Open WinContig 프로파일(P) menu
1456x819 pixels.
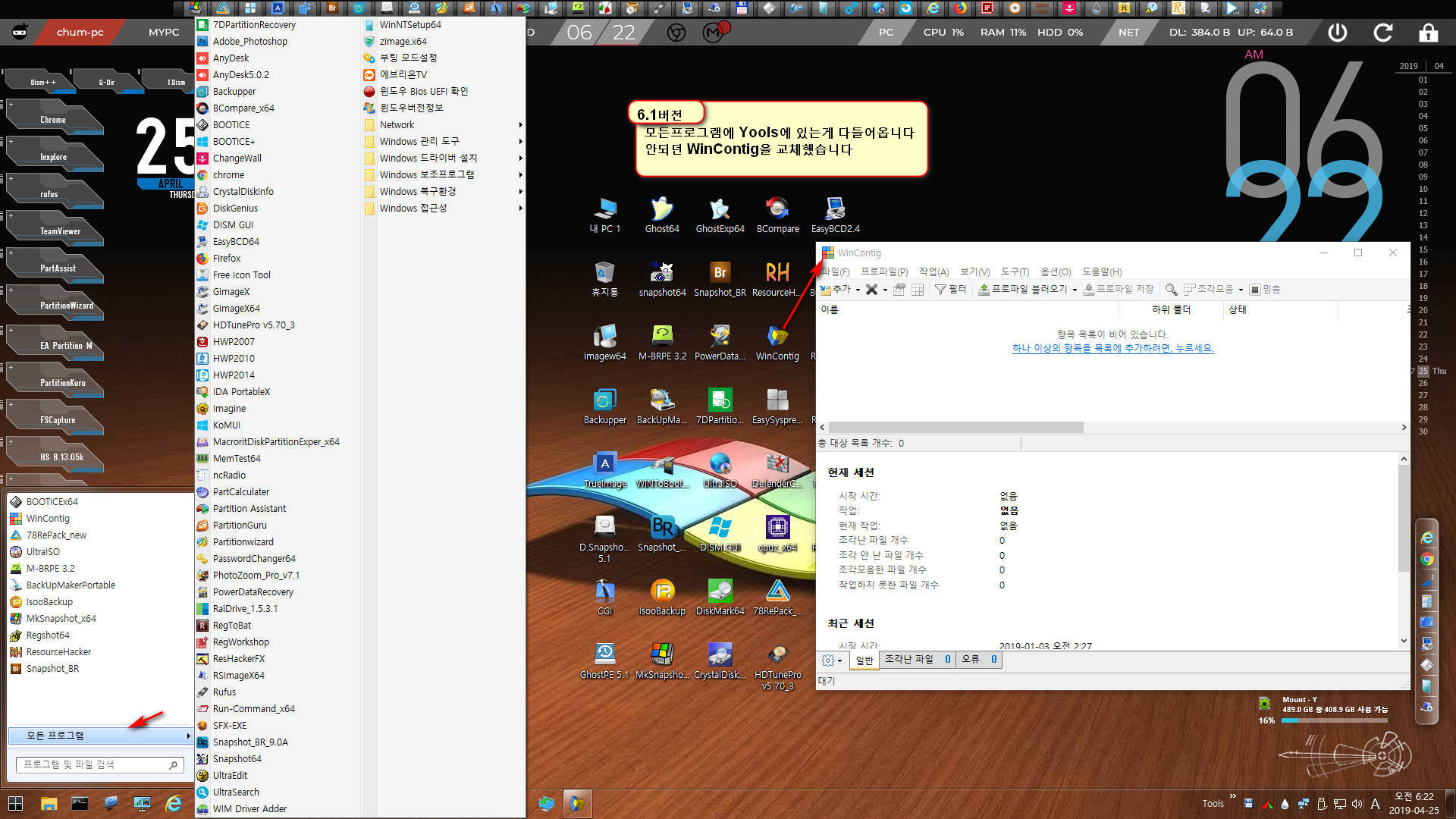[884, 271]
